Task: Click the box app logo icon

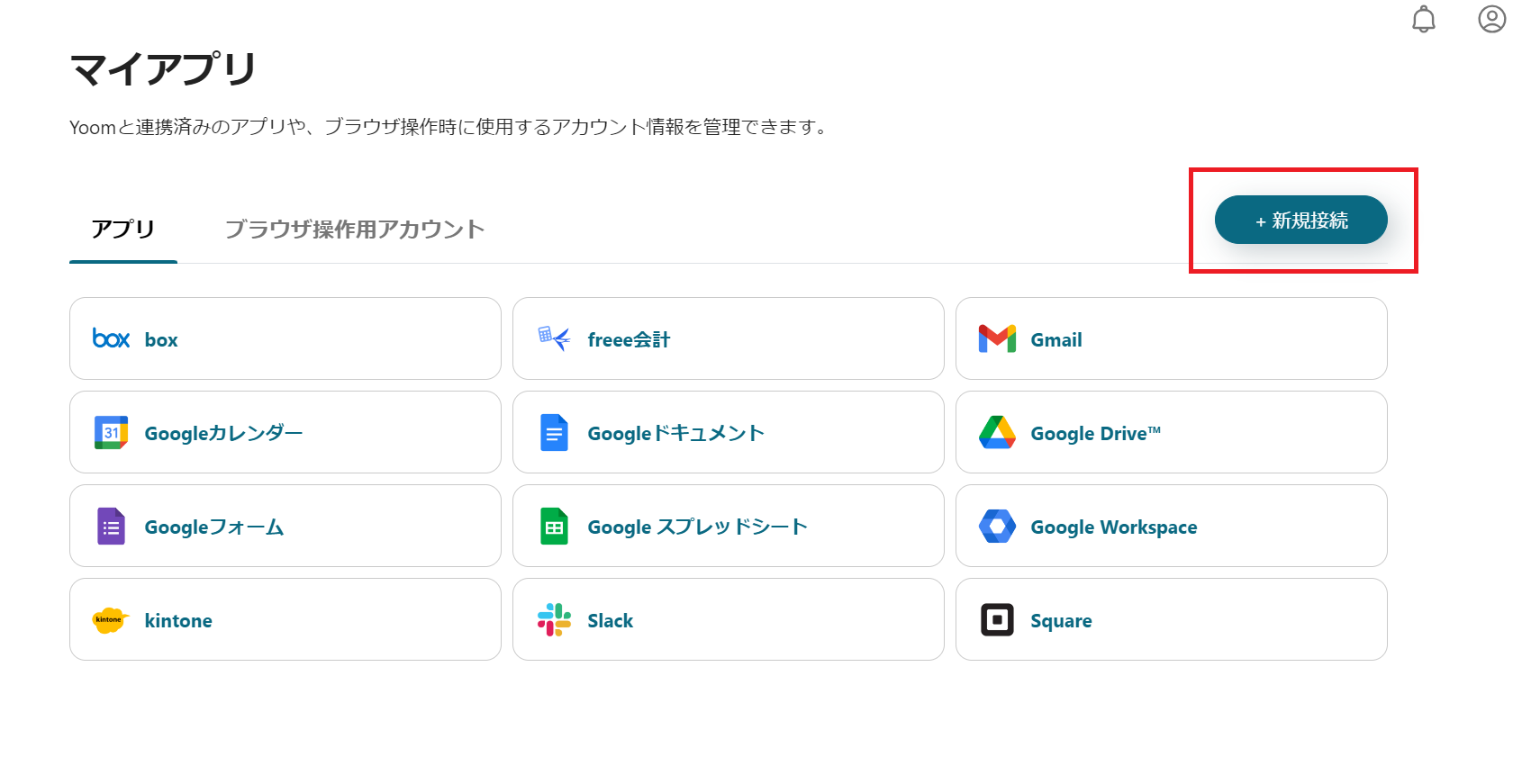Action: (x=111, y=338)
